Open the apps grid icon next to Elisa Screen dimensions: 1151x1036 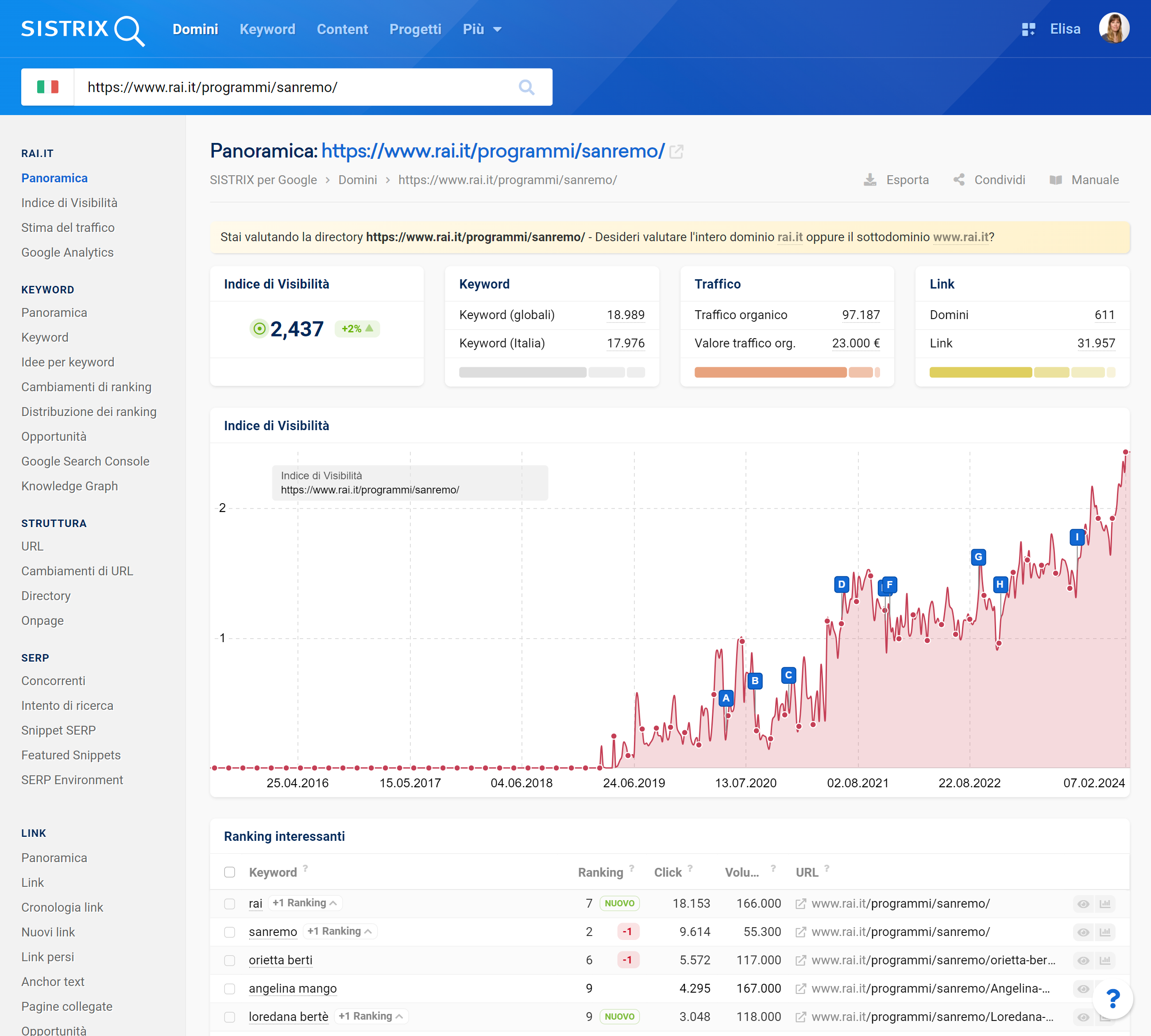click(1028, 29)
